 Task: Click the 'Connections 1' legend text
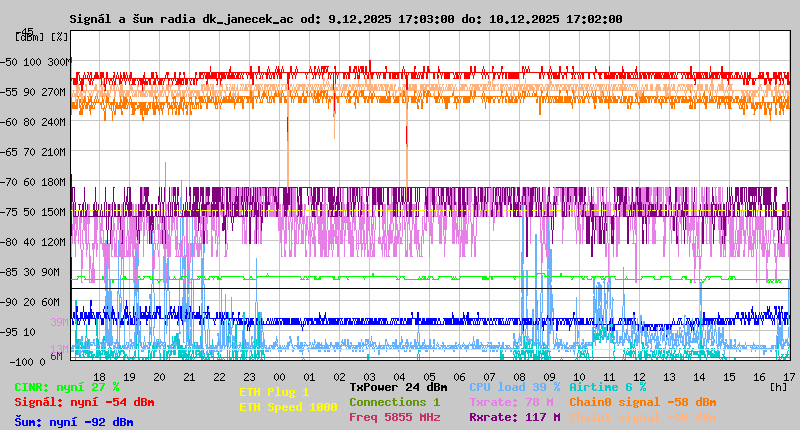[x=394, y=402]
